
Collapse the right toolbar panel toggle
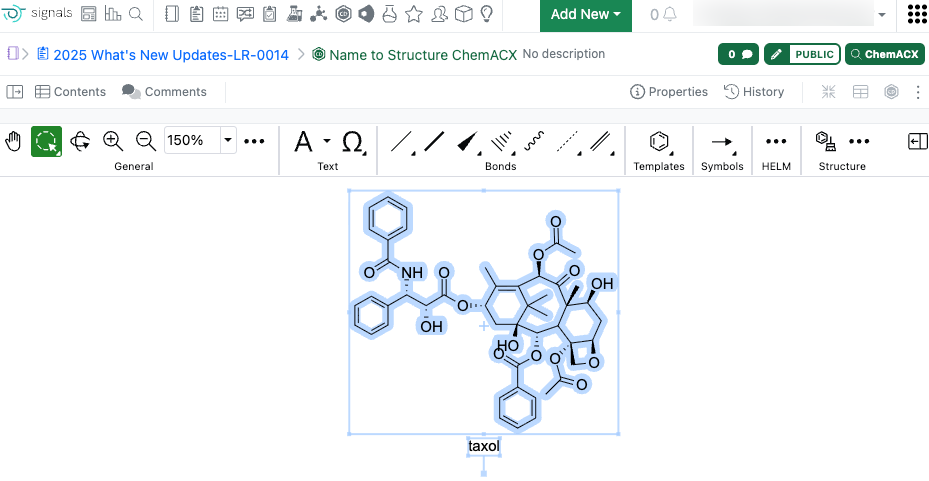pos(917,141)
